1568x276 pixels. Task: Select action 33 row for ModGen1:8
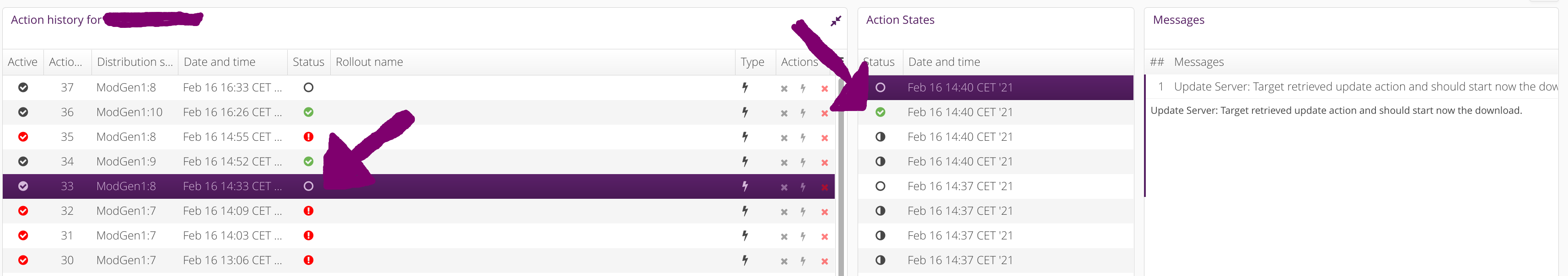coord(426,186)
